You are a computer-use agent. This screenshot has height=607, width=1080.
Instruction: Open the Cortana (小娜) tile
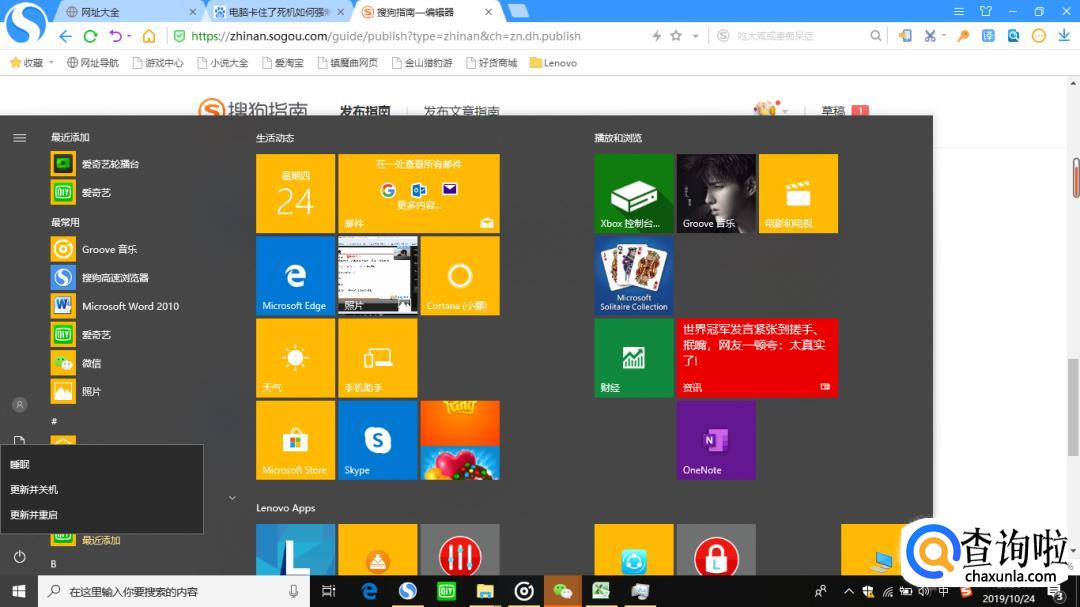point(460,276)
